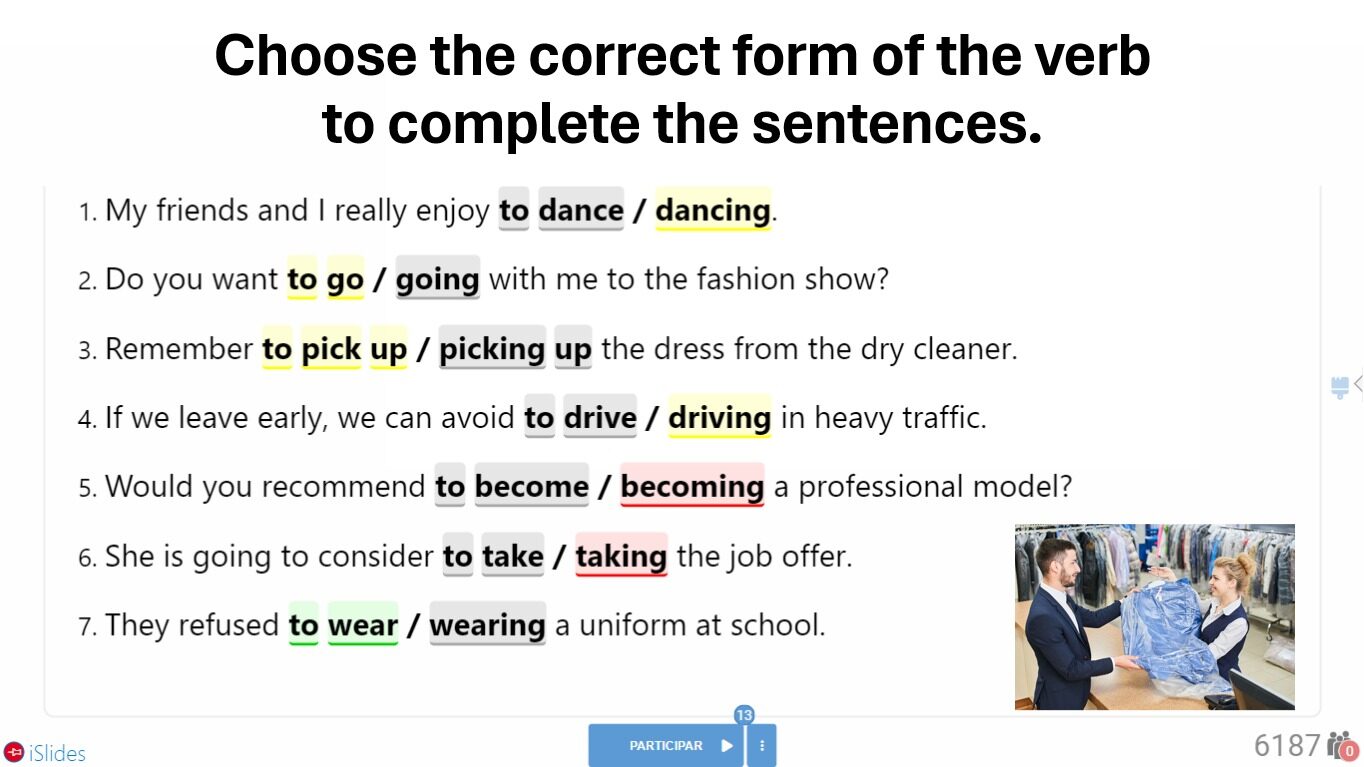Open the three-dot menu next to PARTICIPAR
Image resolution: width=1364 pixels, height=767 pixels.
(x=762, y=745)
